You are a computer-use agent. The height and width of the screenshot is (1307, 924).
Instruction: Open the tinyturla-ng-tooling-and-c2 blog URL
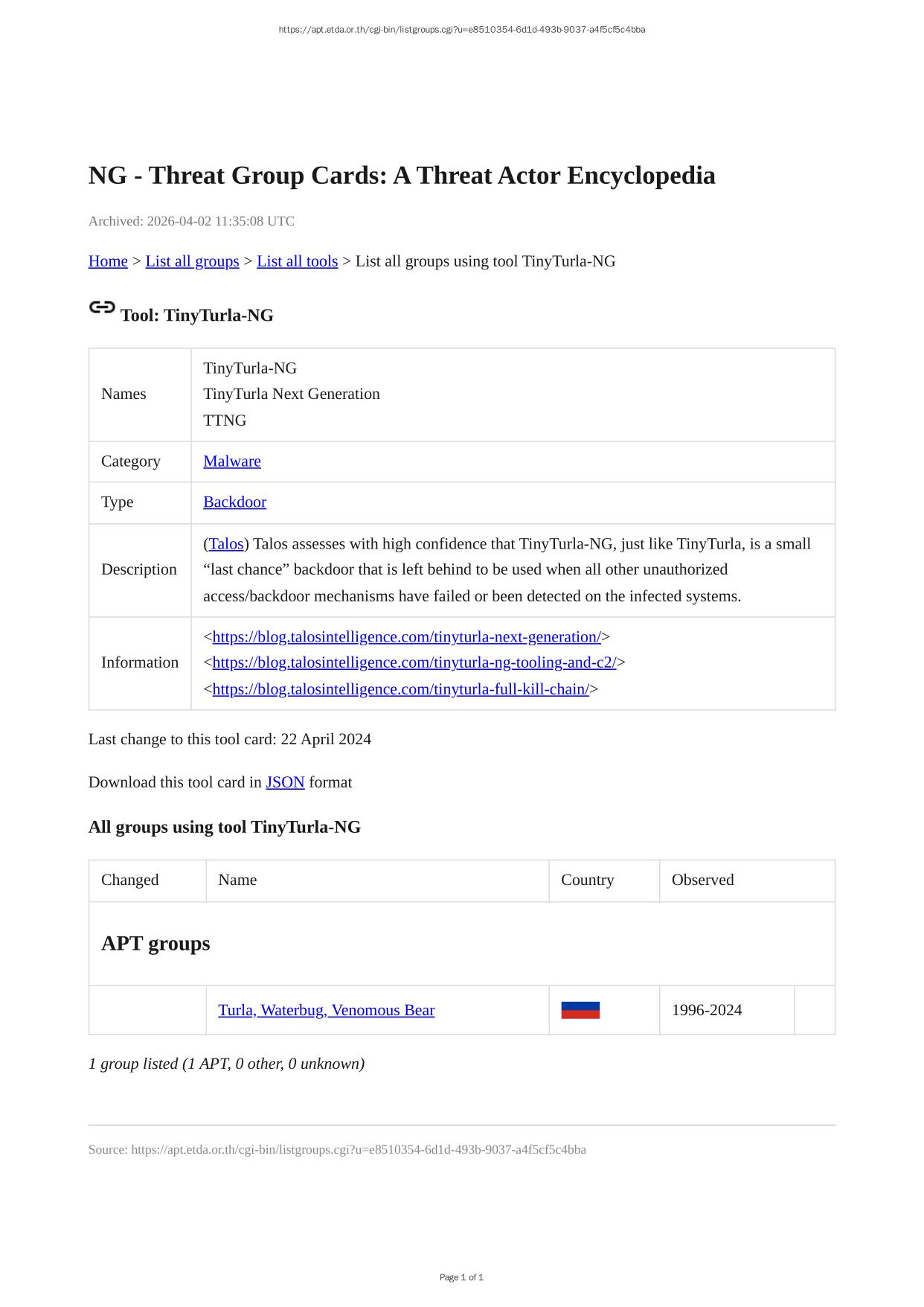(414, 662)
